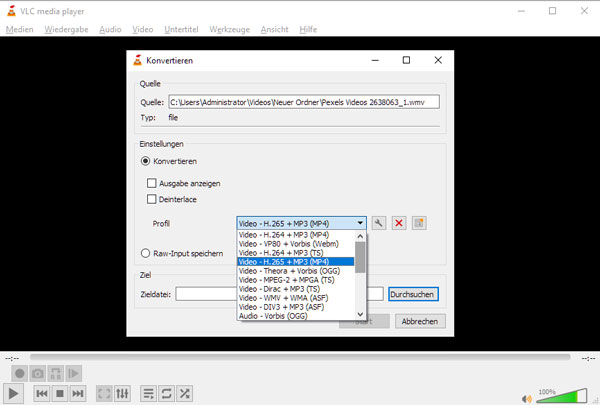Mute audio via speaker icon
The height and width of the screenshot is (405, 600).
(527, 398)
